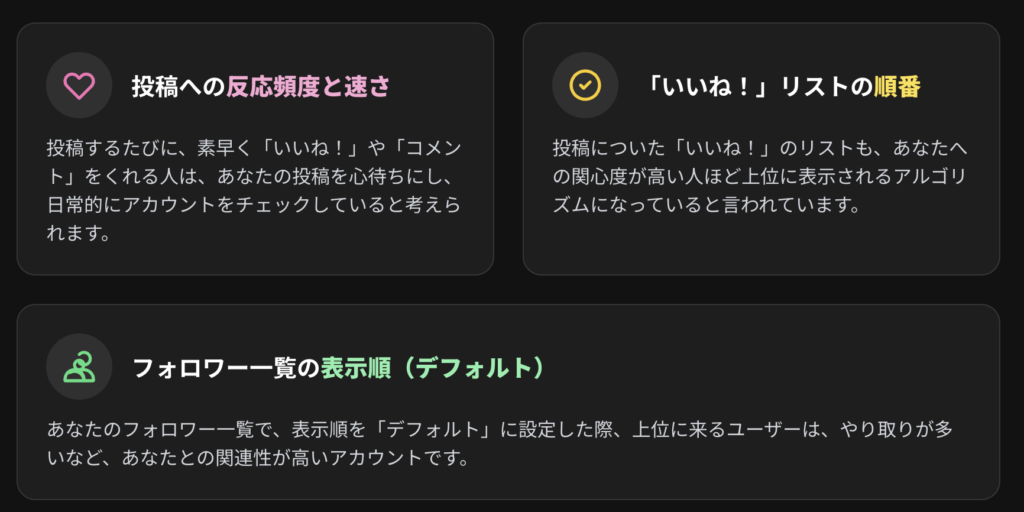Click the paragraph starting あなたのフォロワー一覧で

pos(500,443)
